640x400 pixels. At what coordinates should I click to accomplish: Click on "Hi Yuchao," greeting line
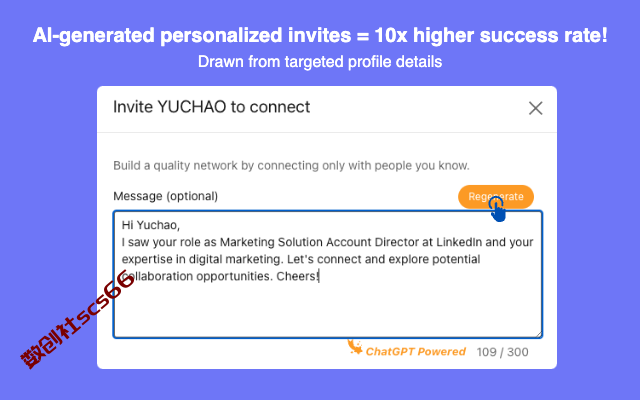coord(151,225)
